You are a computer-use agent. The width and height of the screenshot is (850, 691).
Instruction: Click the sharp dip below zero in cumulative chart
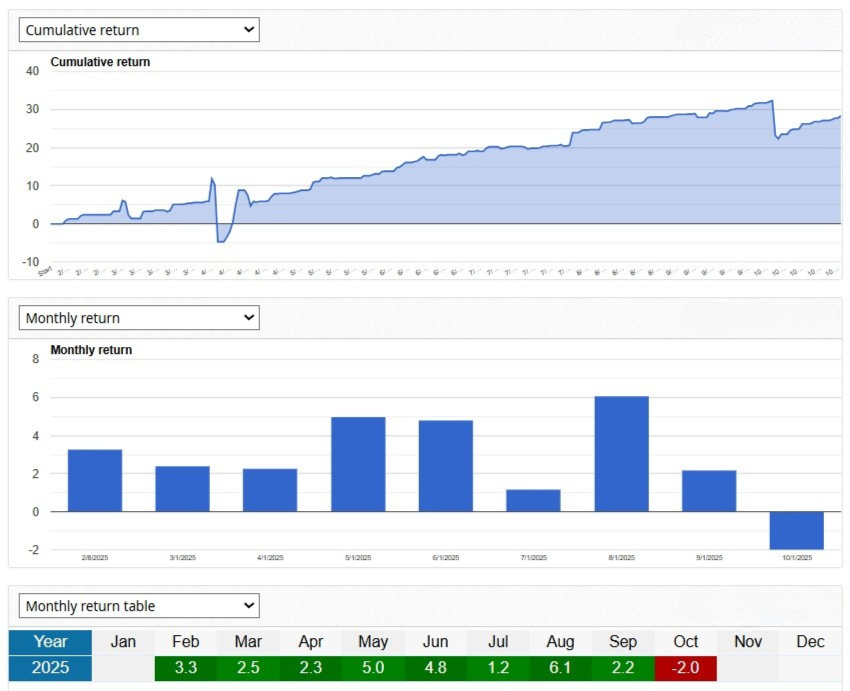tap(221, 240)
